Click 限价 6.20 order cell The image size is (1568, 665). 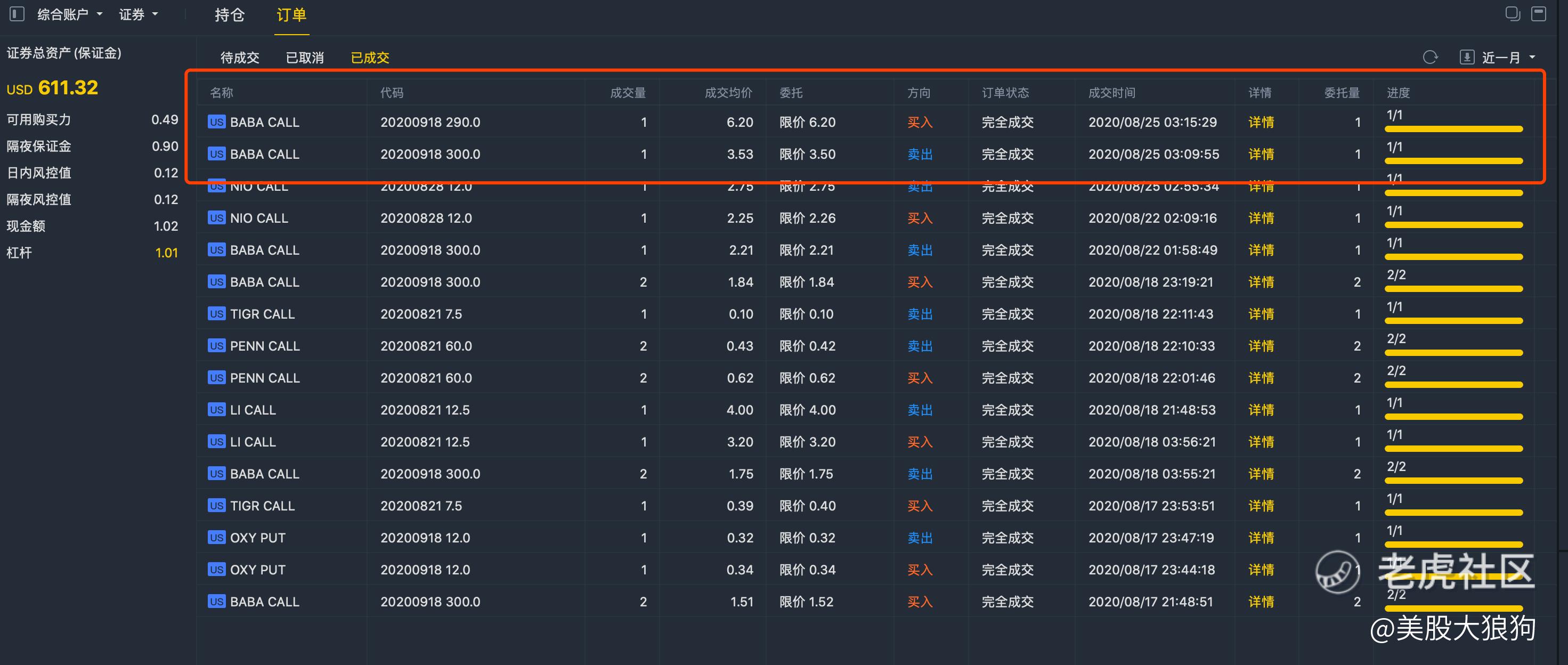click(808, 122)
